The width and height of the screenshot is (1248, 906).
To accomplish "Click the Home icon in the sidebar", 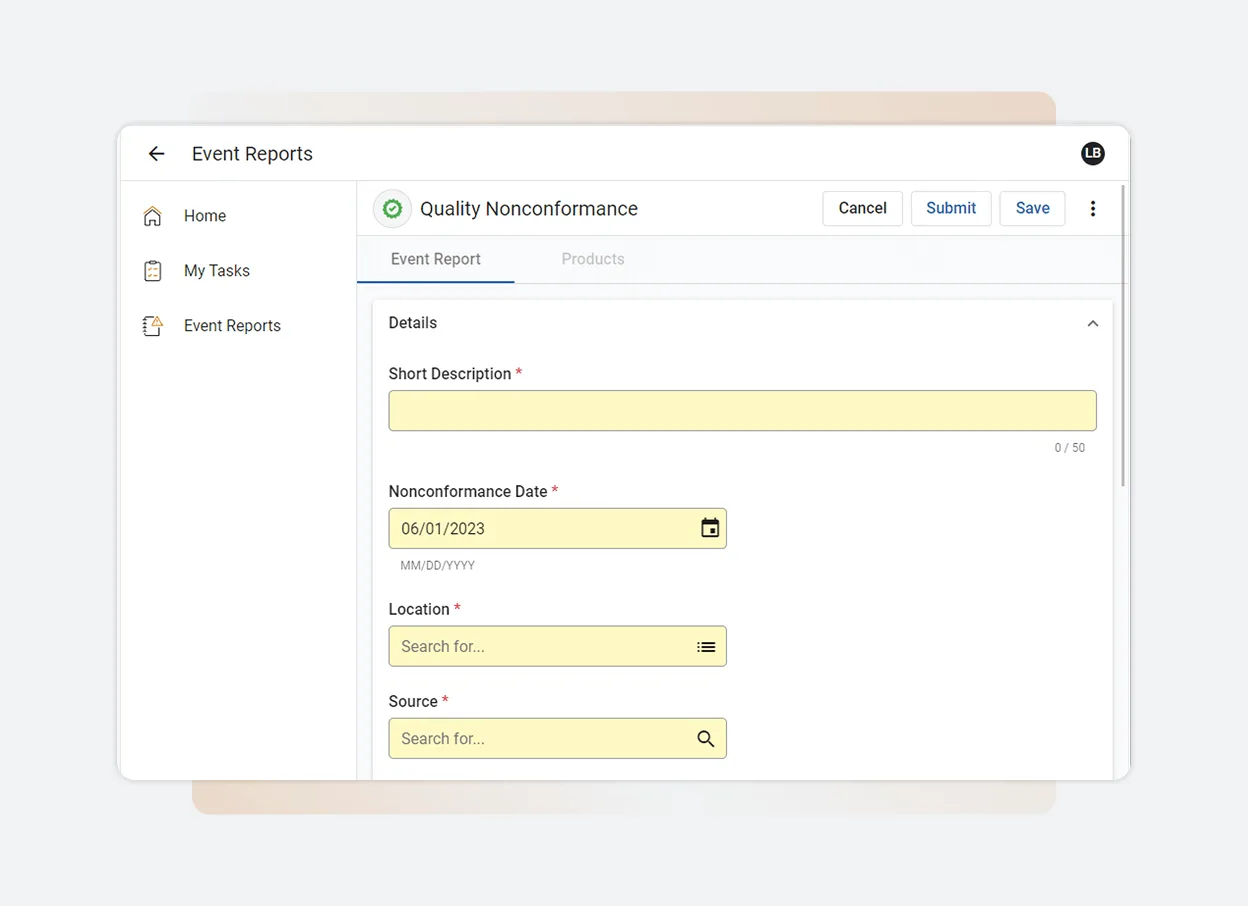I will point(151,215).
